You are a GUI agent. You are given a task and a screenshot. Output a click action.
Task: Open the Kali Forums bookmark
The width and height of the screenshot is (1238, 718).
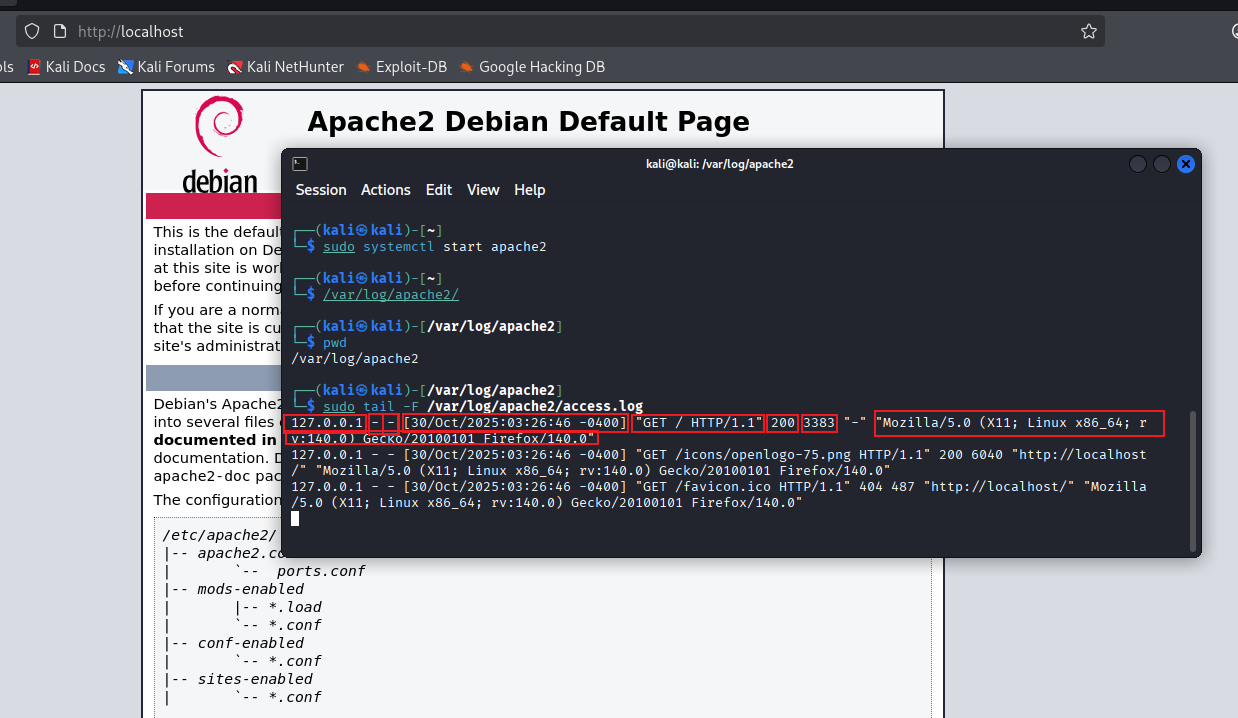(x=166, y=67)
